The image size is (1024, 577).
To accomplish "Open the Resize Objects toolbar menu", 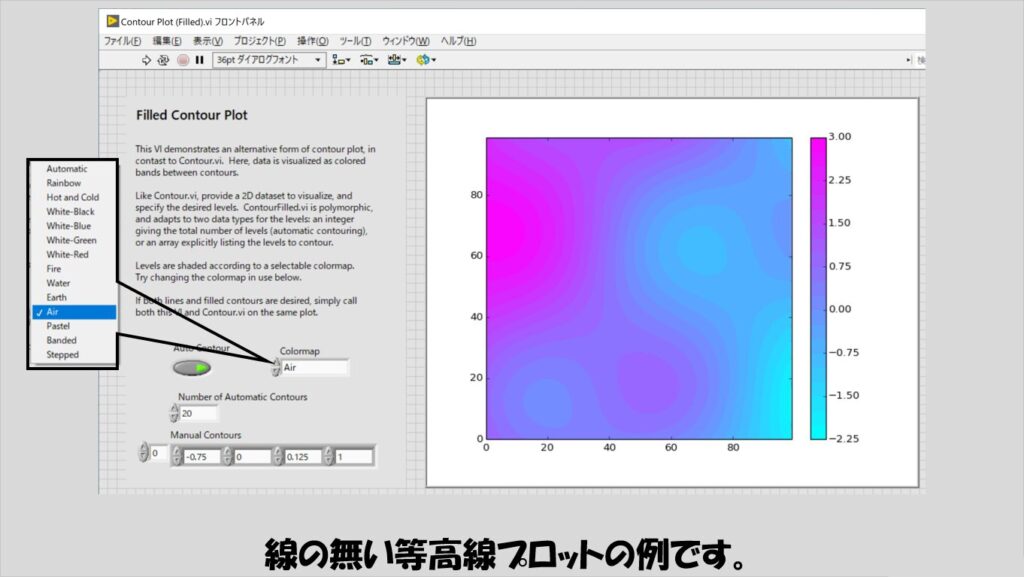I will point(397,60).
